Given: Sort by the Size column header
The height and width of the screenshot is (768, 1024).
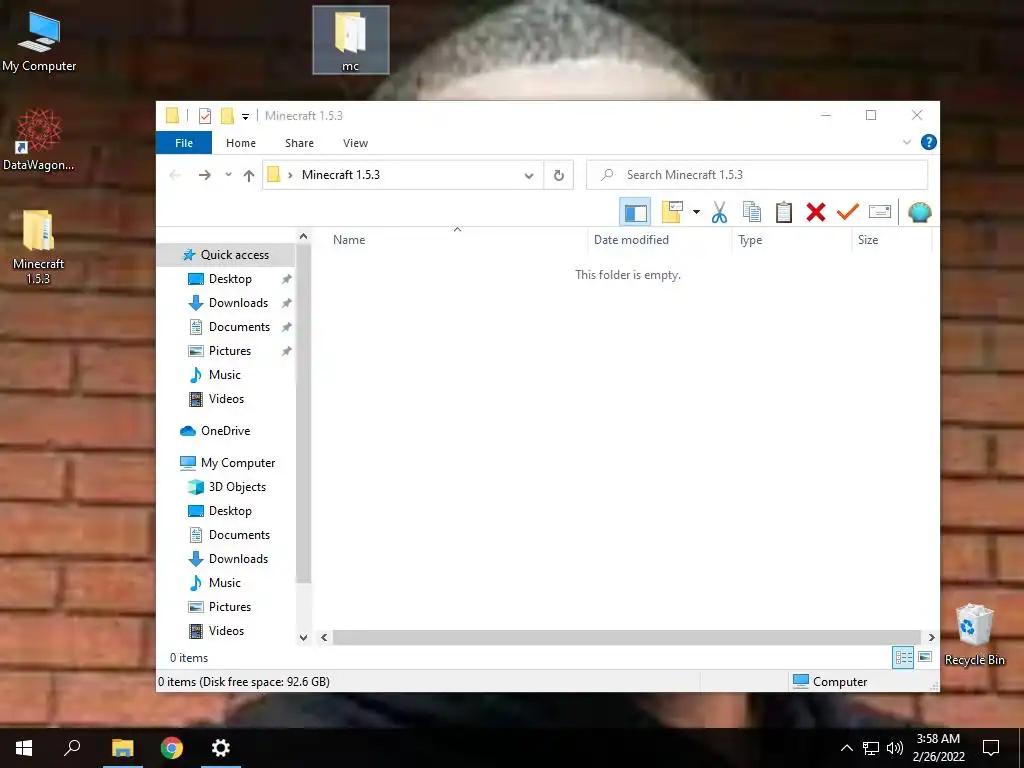Looking at the screenshot, I should coord(892,240).
